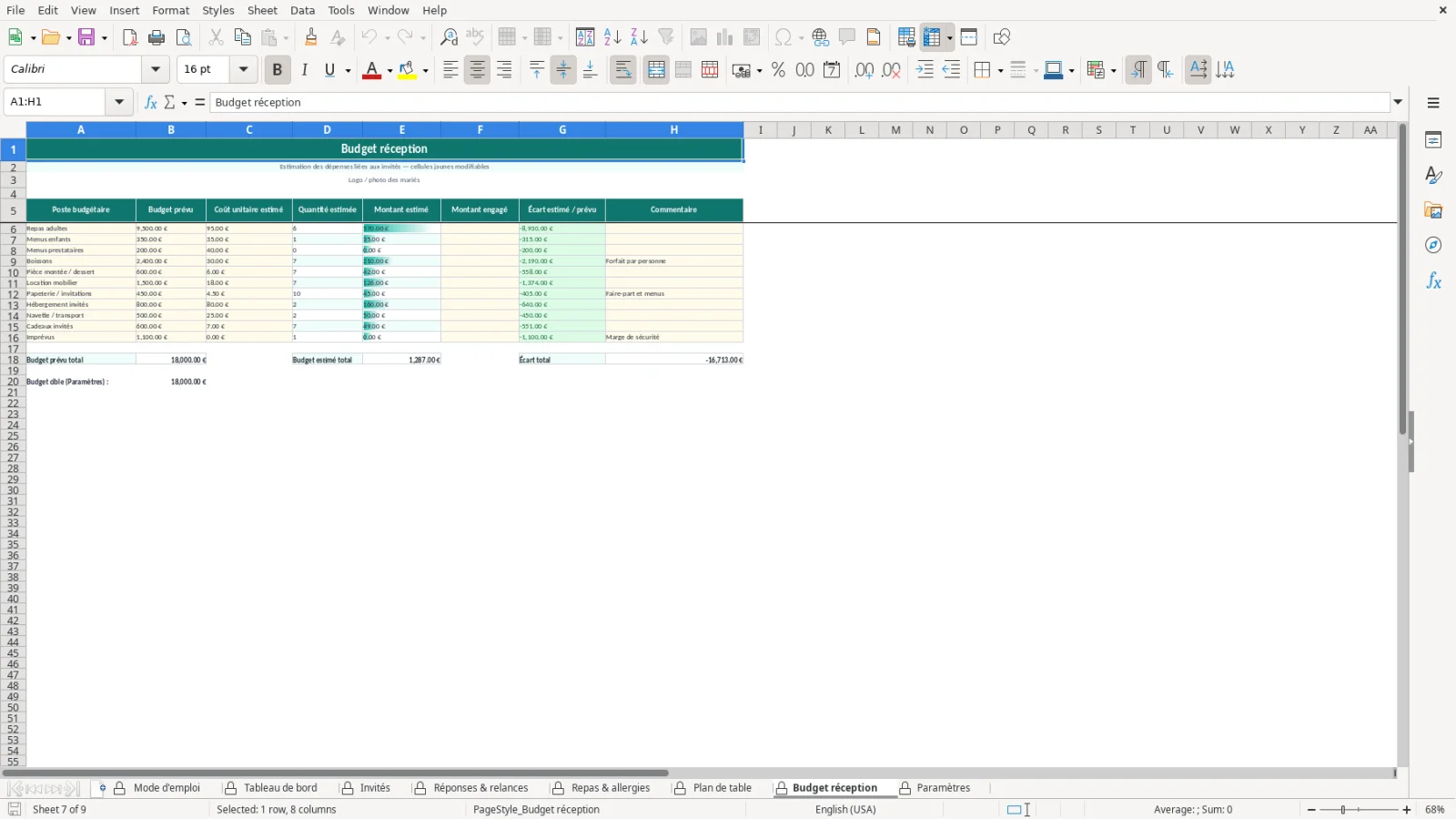The width and height of the screenshot is (1456, 819).
Task: Click column header H
Action: click(674, 130)
